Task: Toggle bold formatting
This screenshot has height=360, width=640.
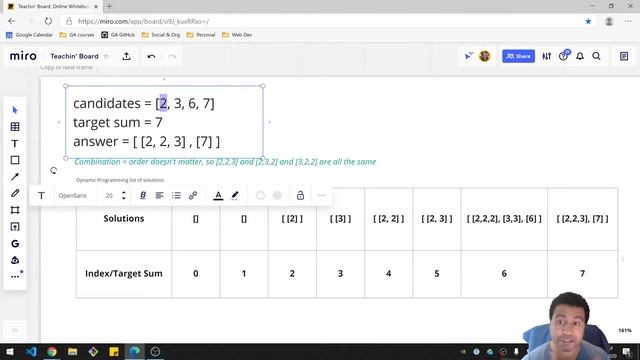Action: 143,196
